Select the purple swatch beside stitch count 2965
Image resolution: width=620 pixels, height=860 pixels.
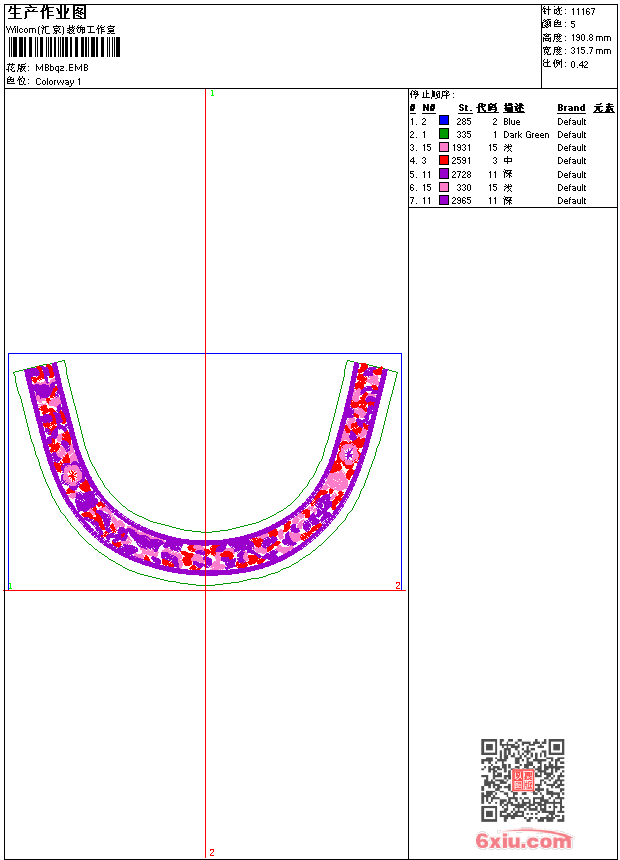pyautogui.click(x=444, y=200)
